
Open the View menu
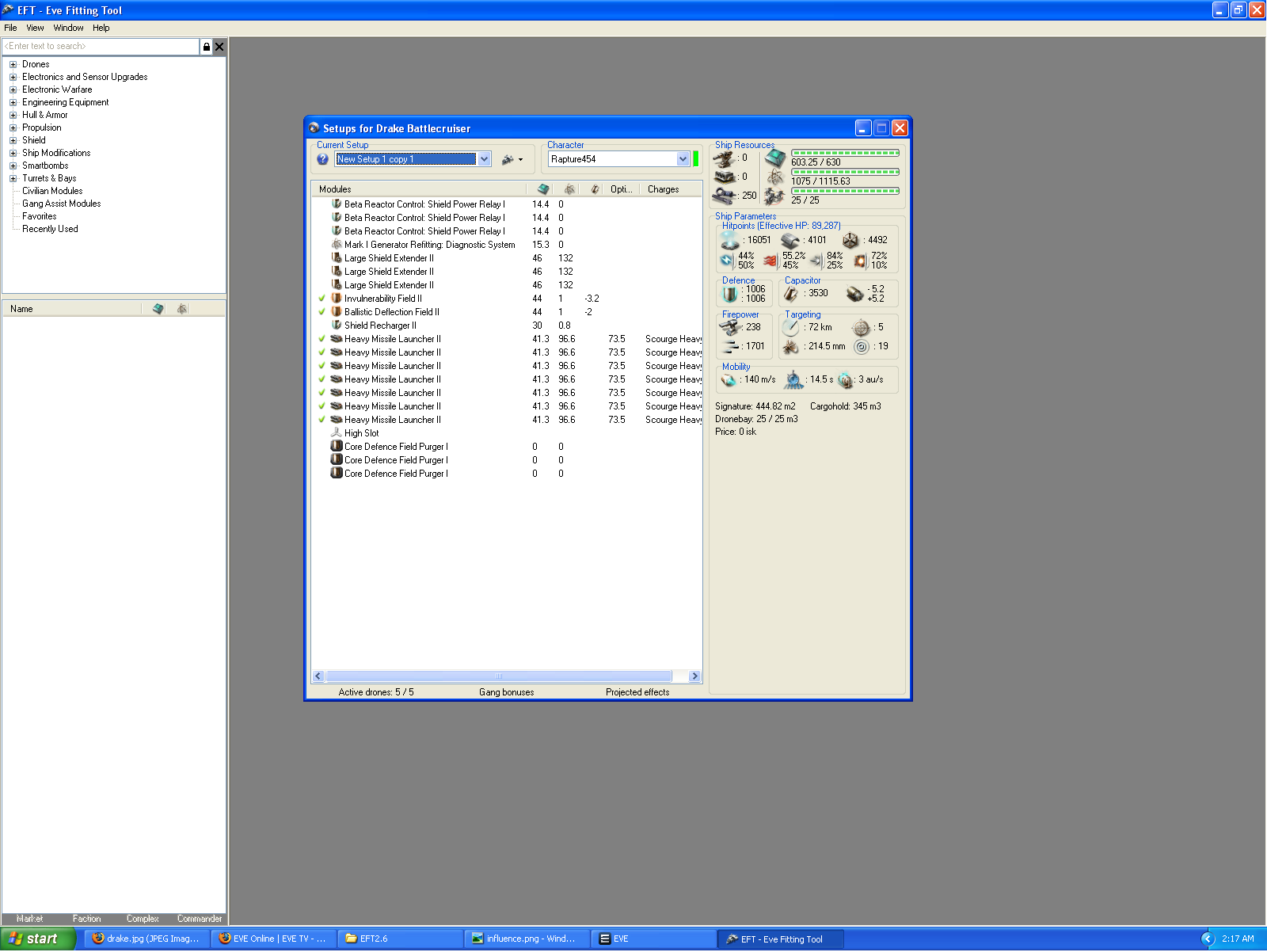(35, 28)
